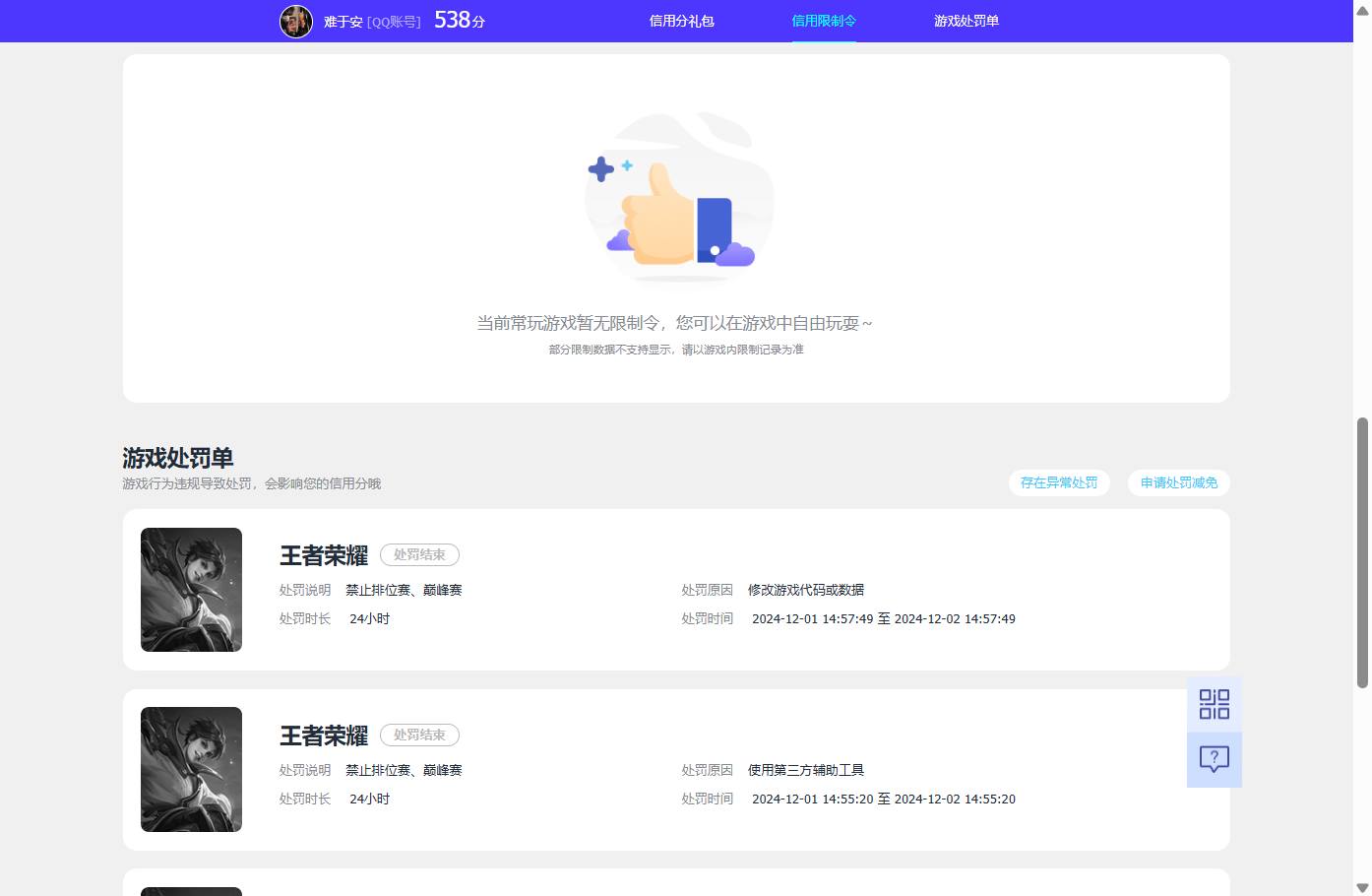Viewport: 1372px width, 896px height.
Task: Click 禁止排位赛、巅峰赛 on 使用第三方辅助工具 card
Action: point(404,770)
